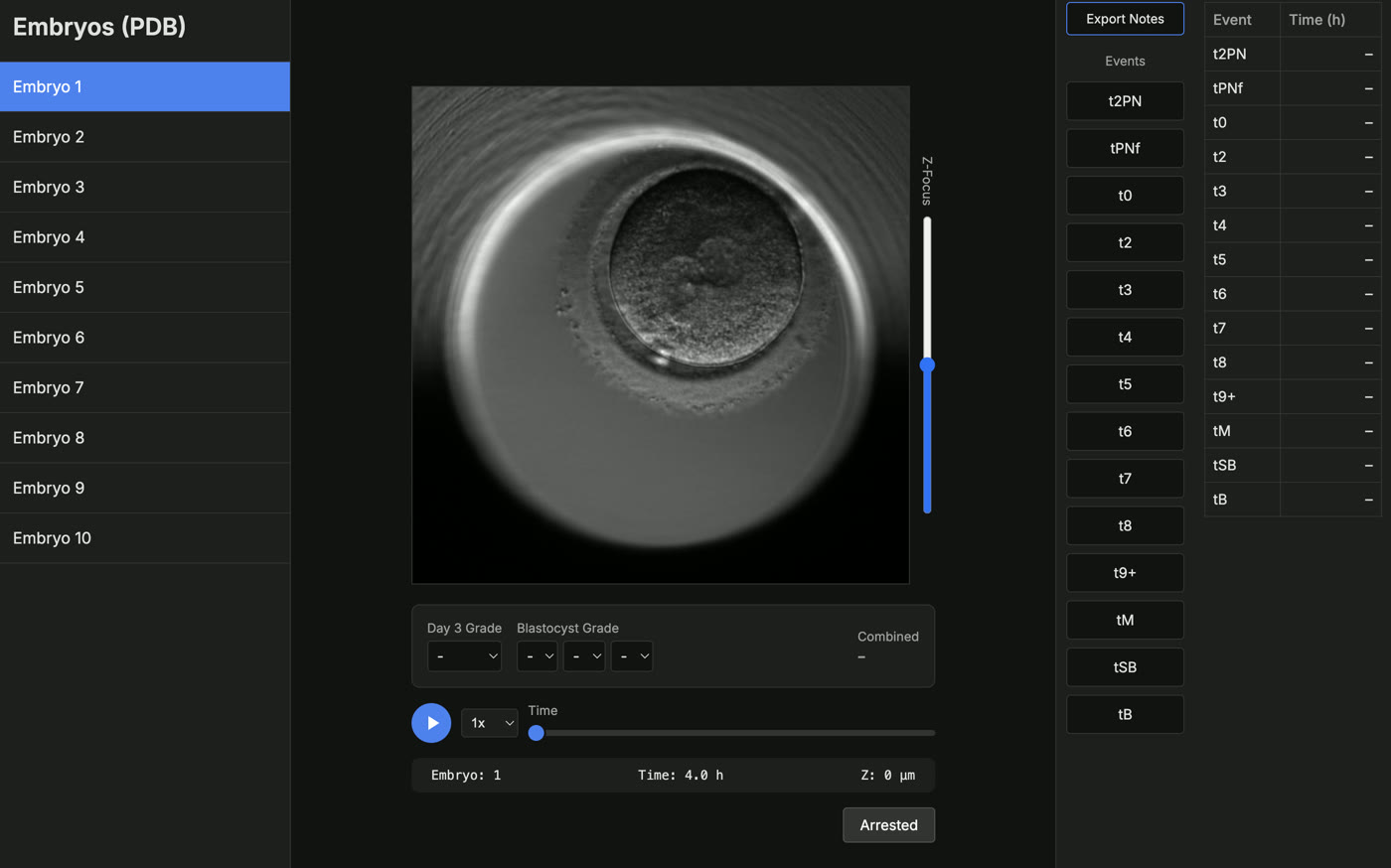1391x868 pixels.
Task: Tag the t5 event
Action: tap(1125, 384)
